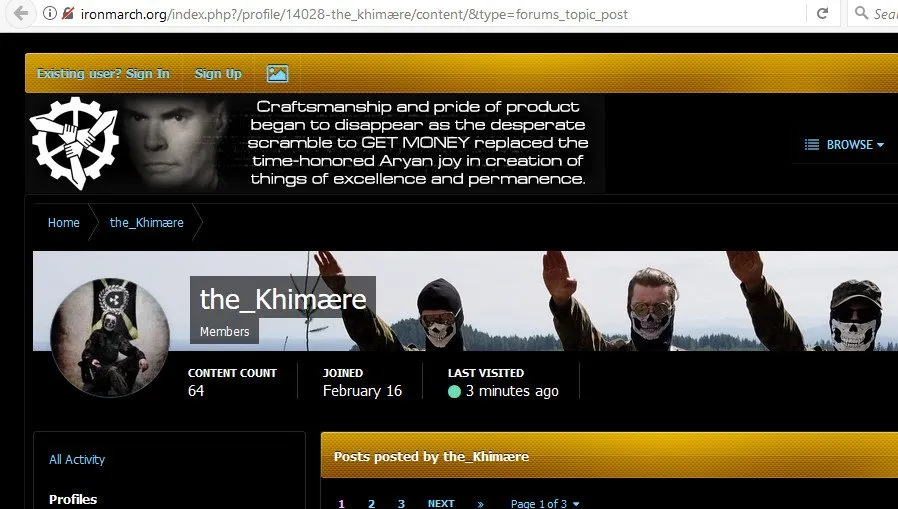Click the search magnifier icon
This screenshot has width=898, height=509.
pos(861,13)
